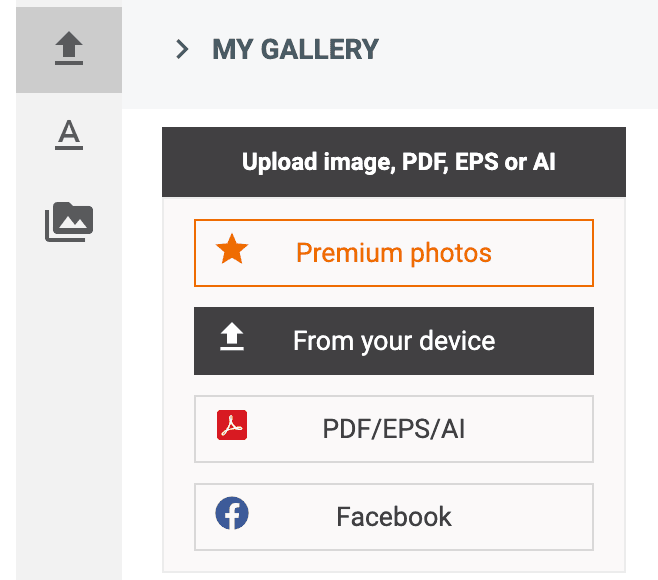658x580 pixels.
Task: Select the PDF/EPS/AI upload option
Action: pyautogui.click(x=394, y=429)
